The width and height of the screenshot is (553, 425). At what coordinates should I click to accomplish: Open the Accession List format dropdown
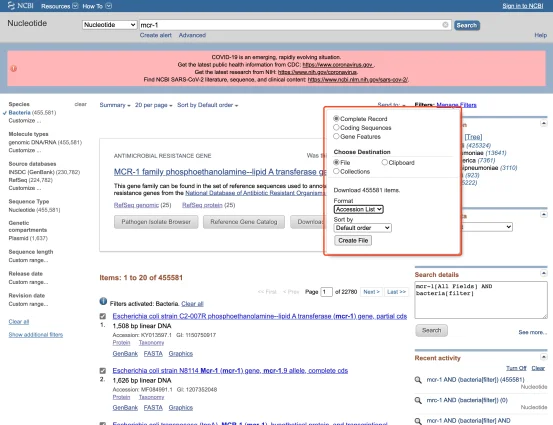click(358, 209)
